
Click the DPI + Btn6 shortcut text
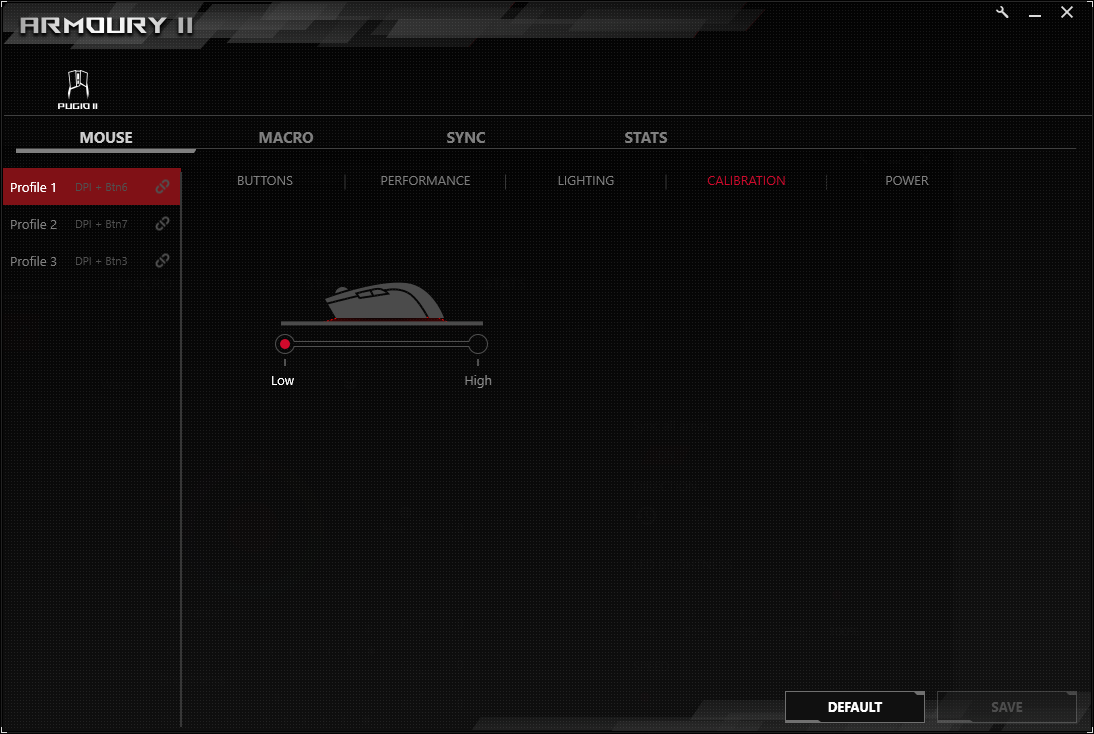pos(101,187)
